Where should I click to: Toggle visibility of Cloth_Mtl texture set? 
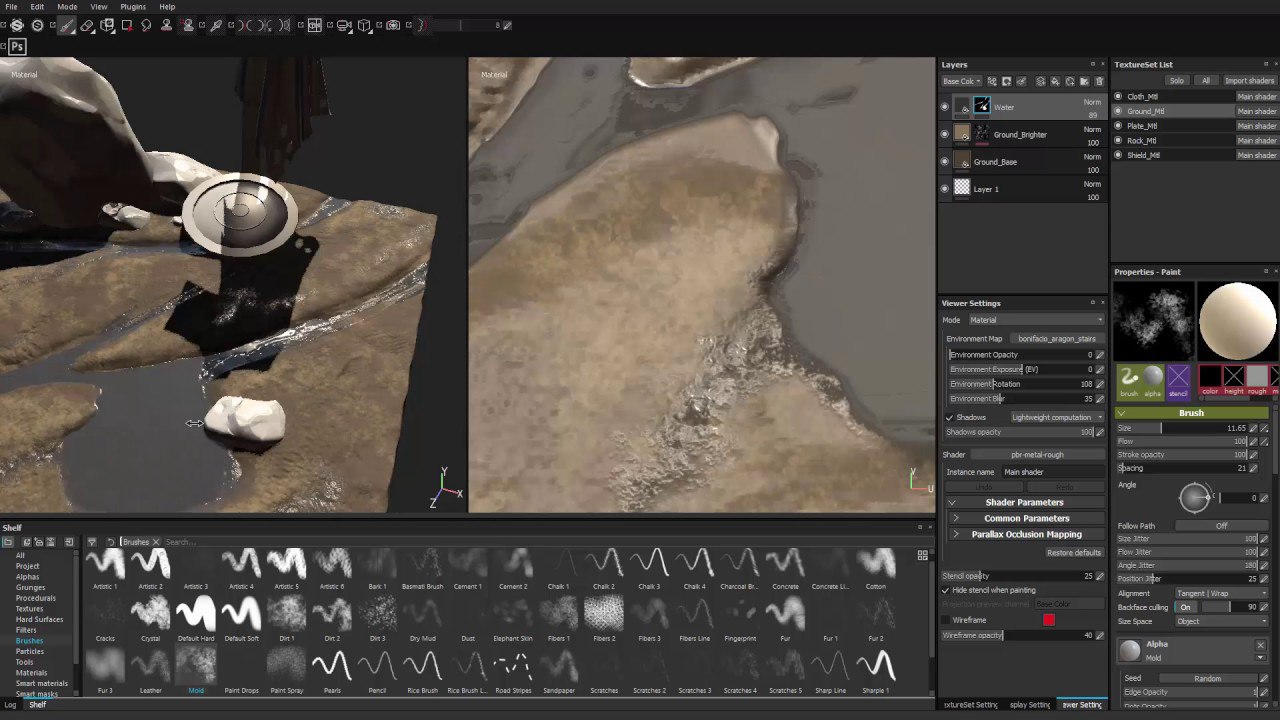click(x=1118, y=97)
